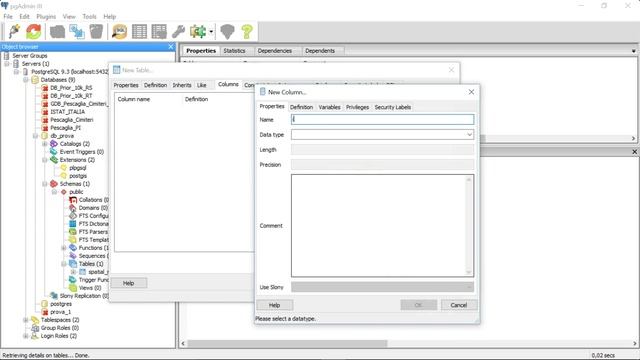
Task: Open the maintenance wrench icon
Action: click(x=178, y=31)
